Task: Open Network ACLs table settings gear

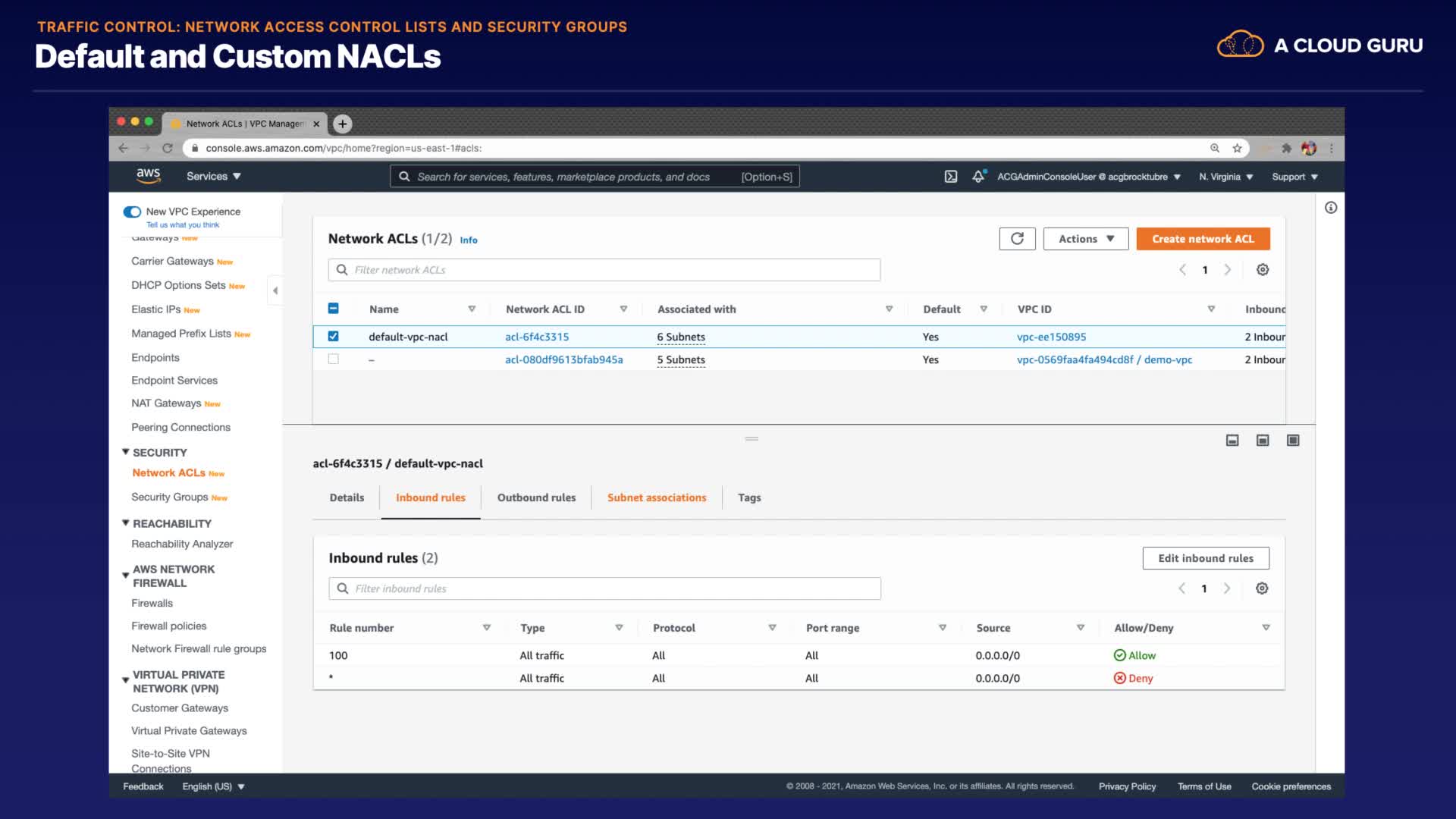Action: (1262, 270)
